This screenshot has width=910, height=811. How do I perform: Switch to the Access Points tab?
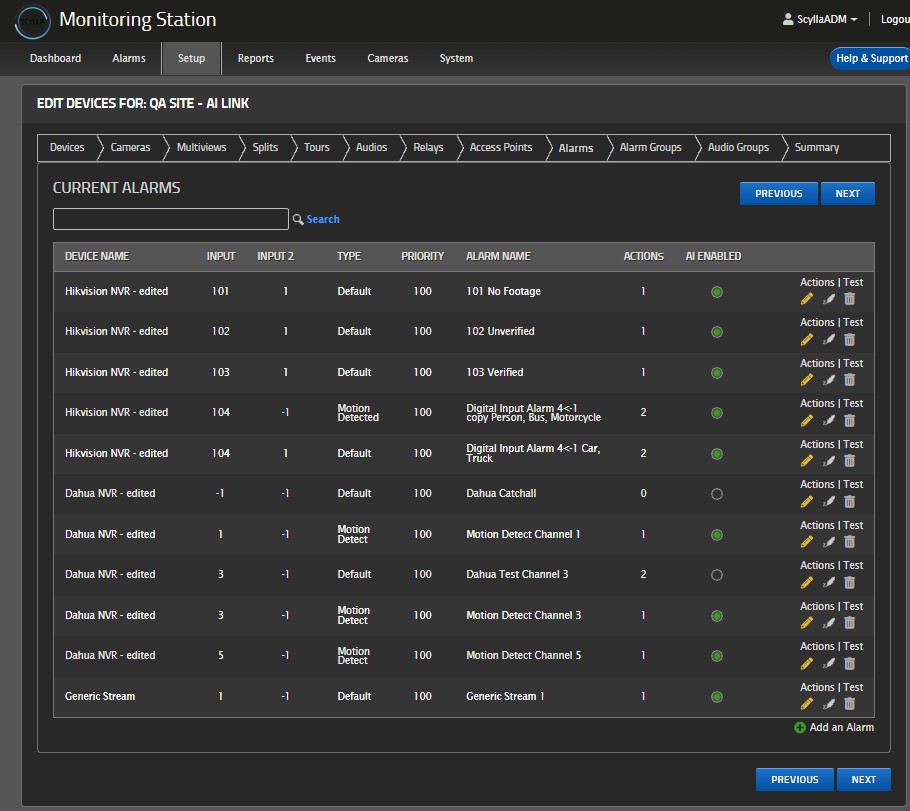500,147
